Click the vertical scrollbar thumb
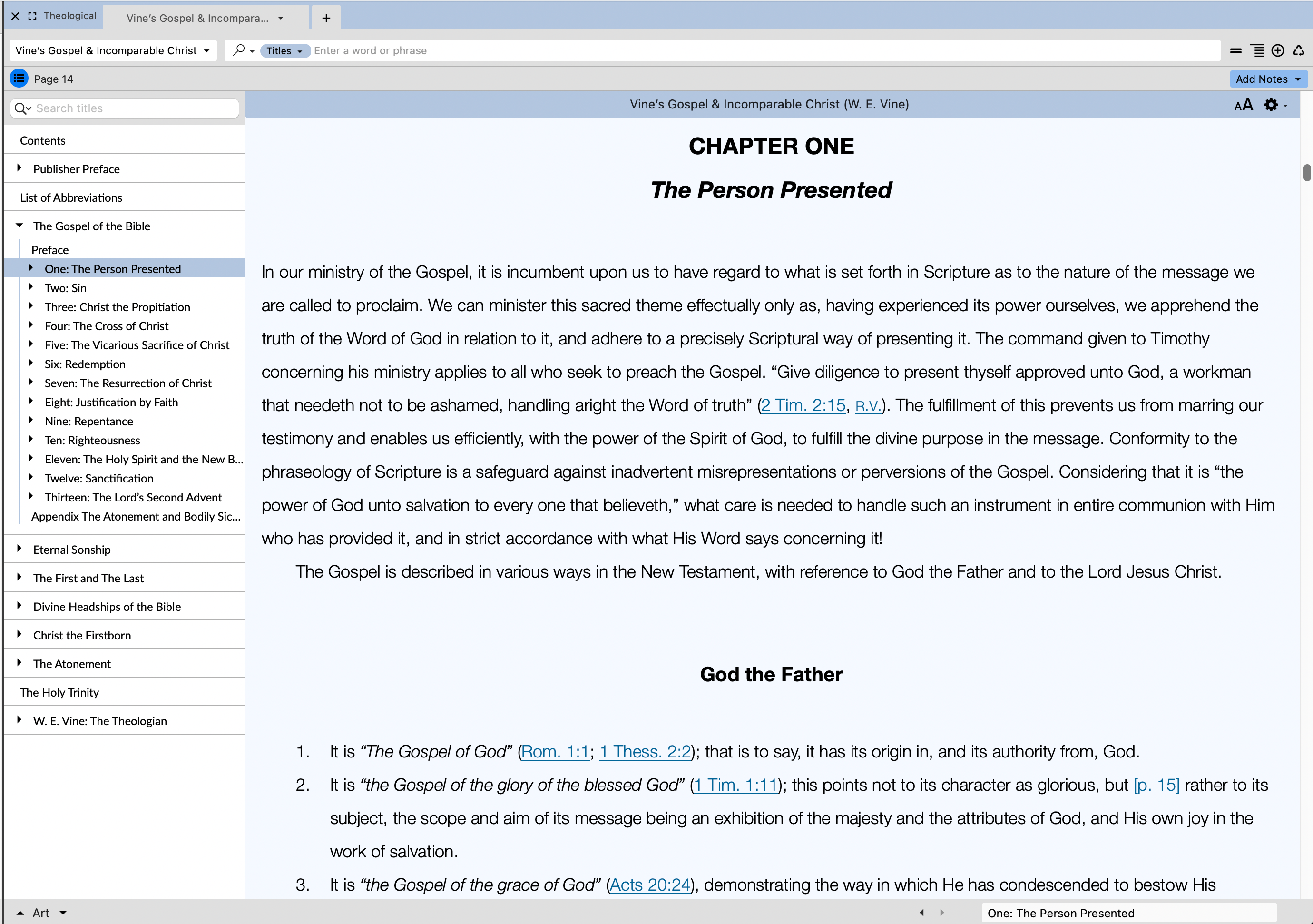 (1307, 172)
